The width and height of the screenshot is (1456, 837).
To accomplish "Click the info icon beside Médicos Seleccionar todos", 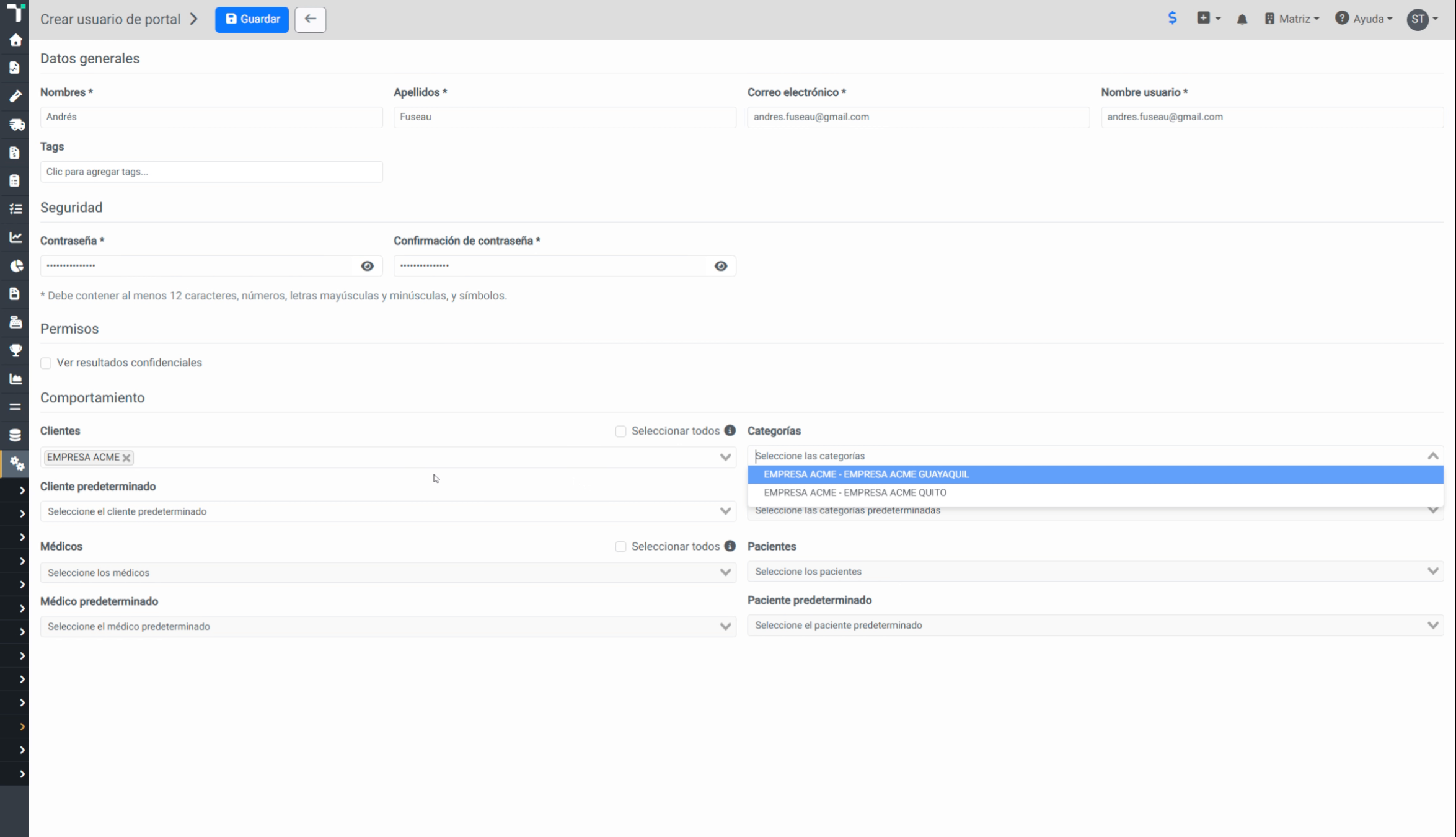I will click(730, 546).
